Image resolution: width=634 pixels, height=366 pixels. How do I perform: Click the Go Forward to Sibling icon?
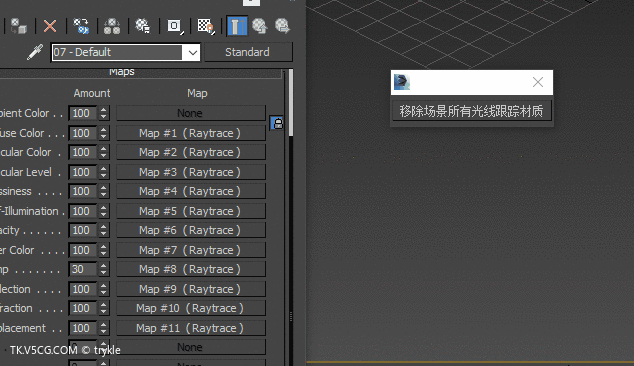(282, 26)
